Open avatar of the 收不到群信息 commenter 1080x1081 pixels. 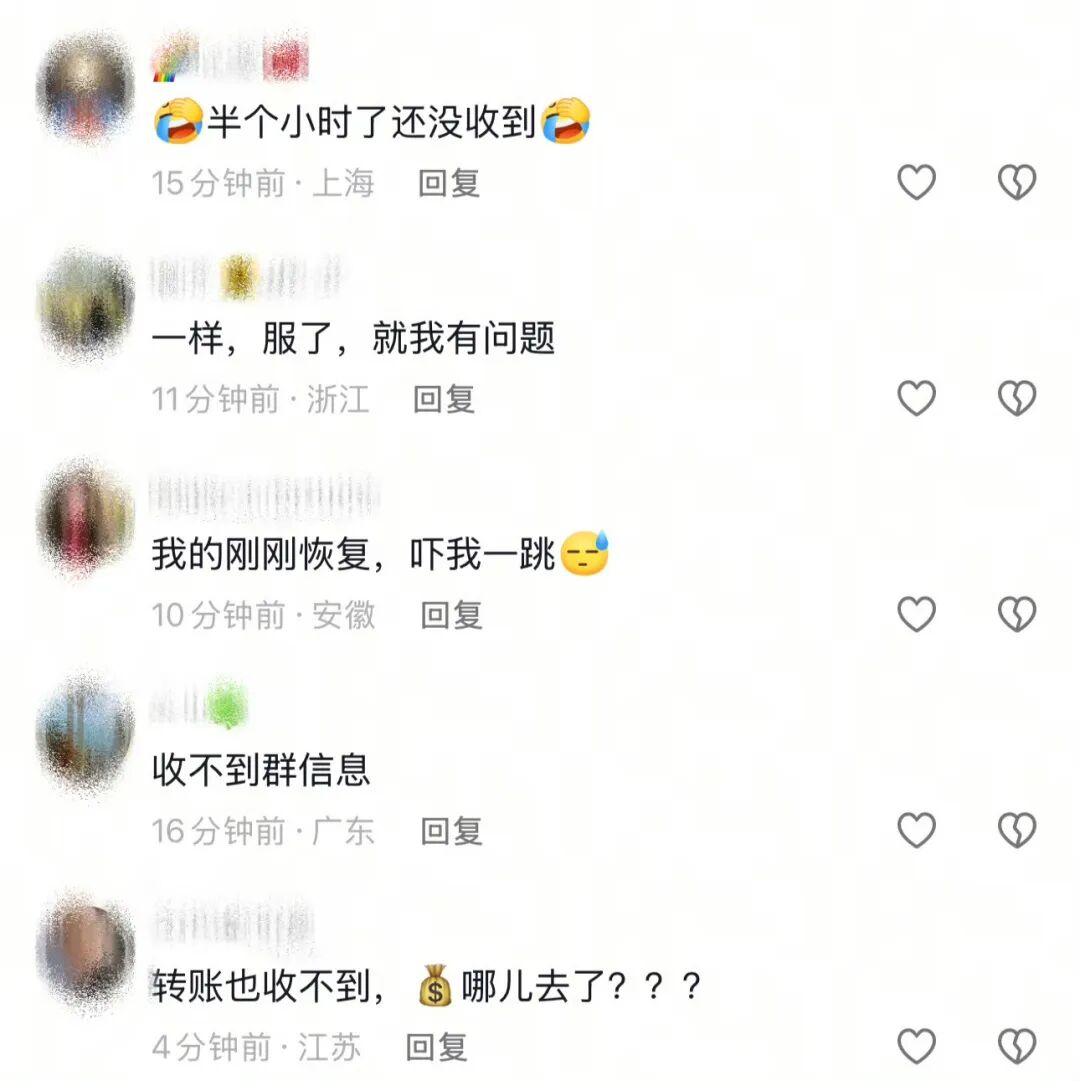(85, 736)
